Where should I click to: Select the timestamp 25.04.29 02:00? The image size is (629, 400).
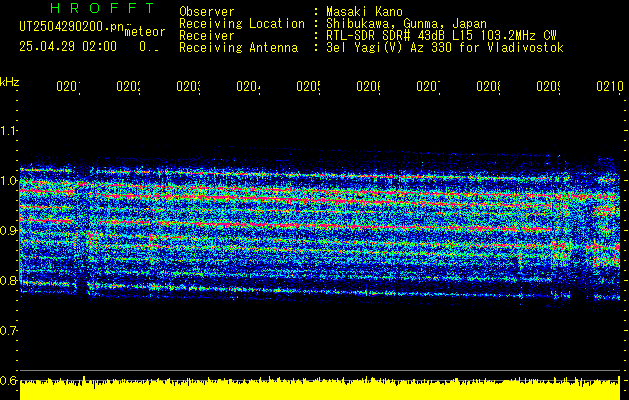coord(68,47)
